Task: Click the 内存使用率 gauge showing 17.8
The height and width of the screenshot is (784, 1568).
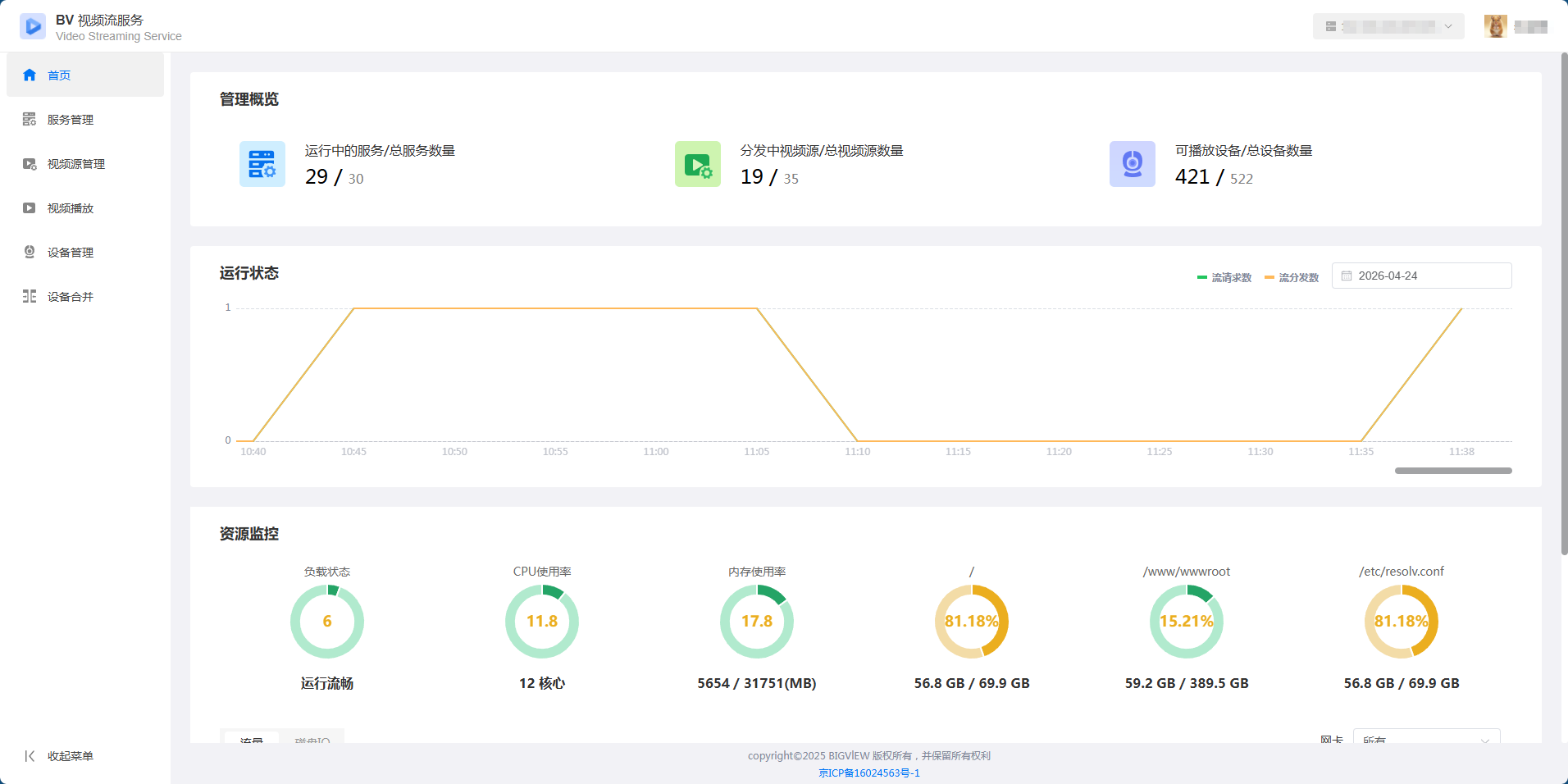Action: click(x=757, y=622)
